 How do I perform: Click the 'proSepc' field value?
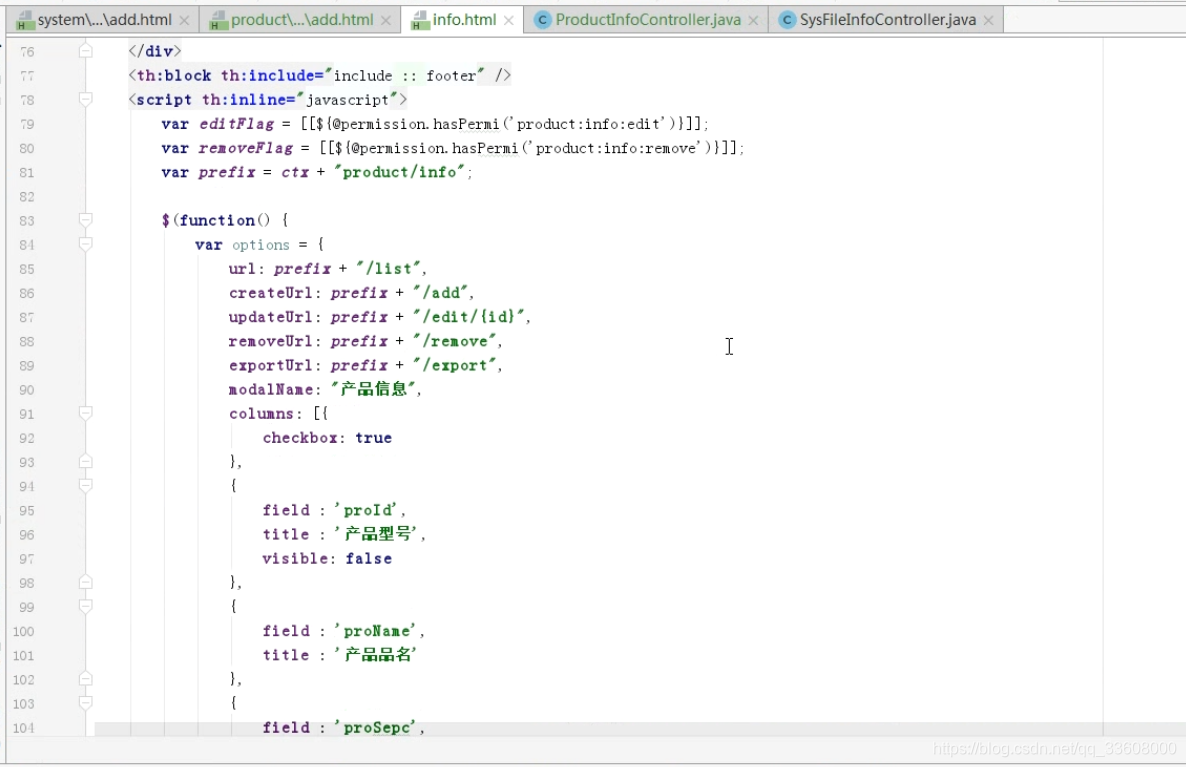(x=377, y=728)
